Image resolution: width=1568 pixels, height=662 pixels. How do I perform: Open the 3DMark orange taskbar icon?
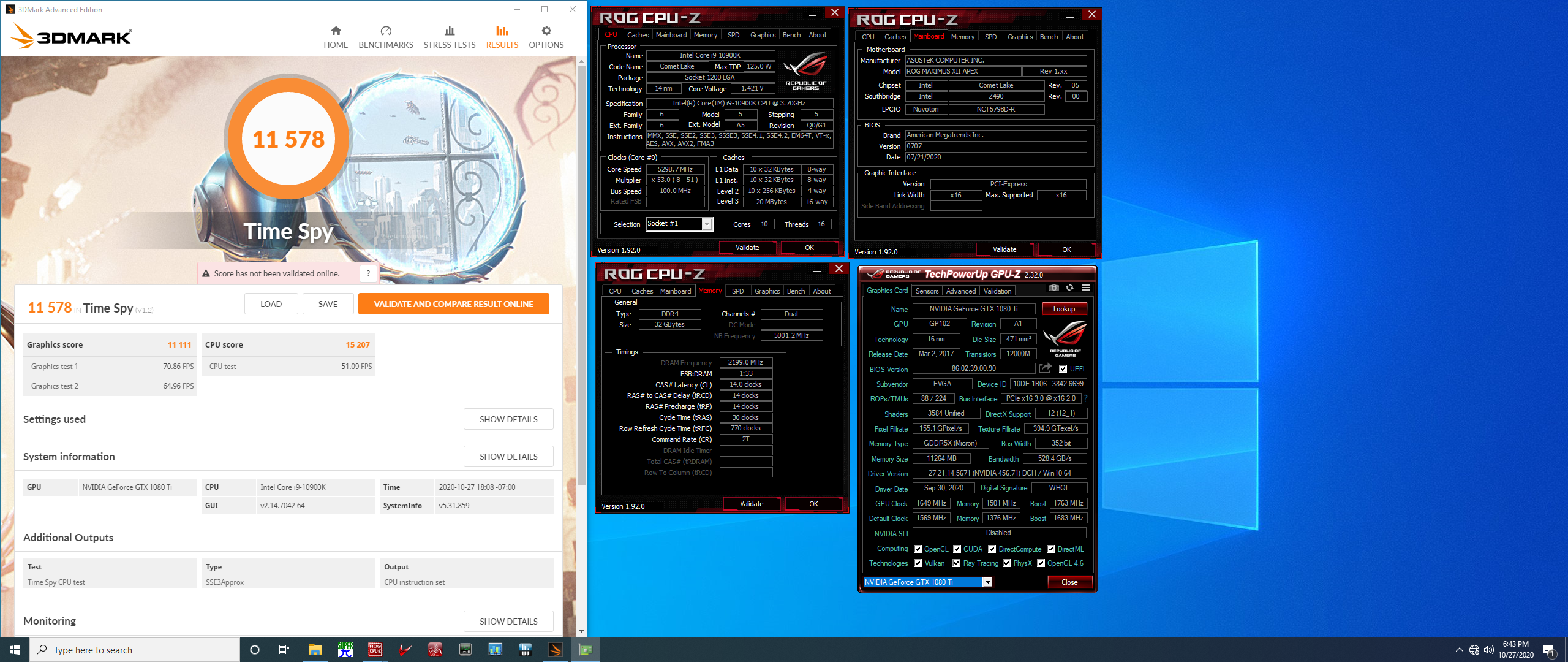[x=556, y=650]
